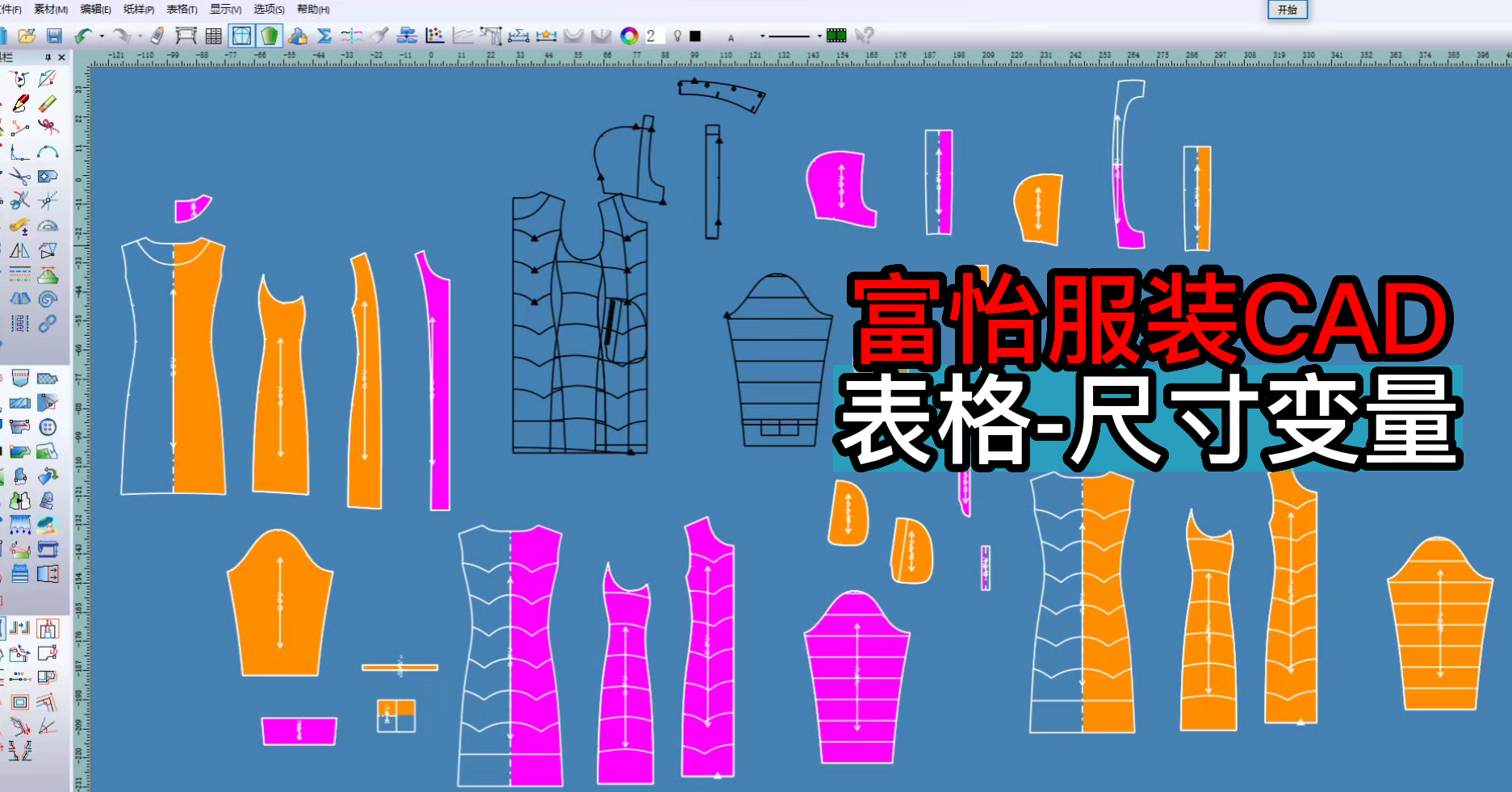This screenshot has height=792, width=1512.
Task: Select the arc curve tool
Action: (x=48, y=152)
